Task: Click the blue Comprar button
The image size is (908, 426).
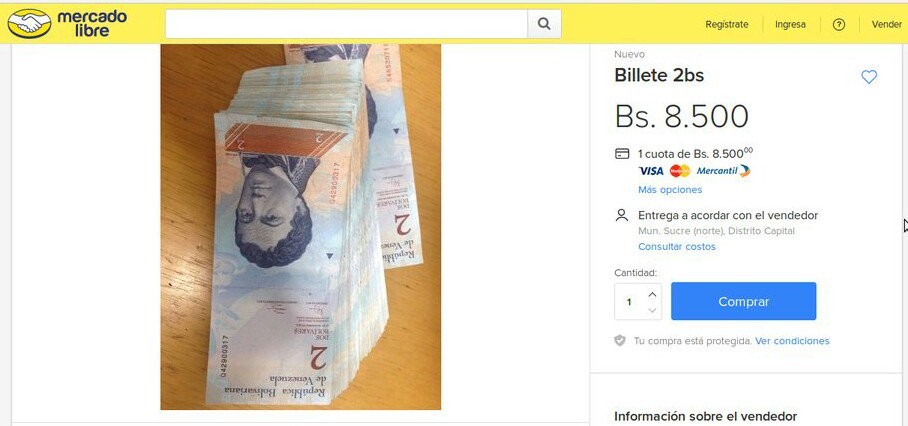Action: coord(744,301)
